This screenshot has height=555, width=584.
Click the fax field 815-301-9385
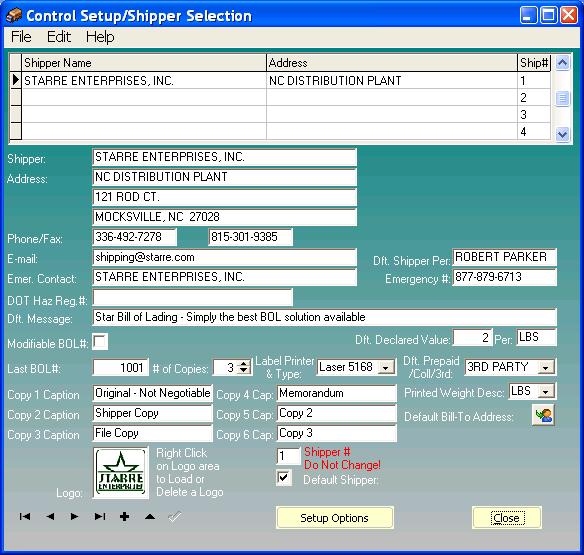point(251,237)
